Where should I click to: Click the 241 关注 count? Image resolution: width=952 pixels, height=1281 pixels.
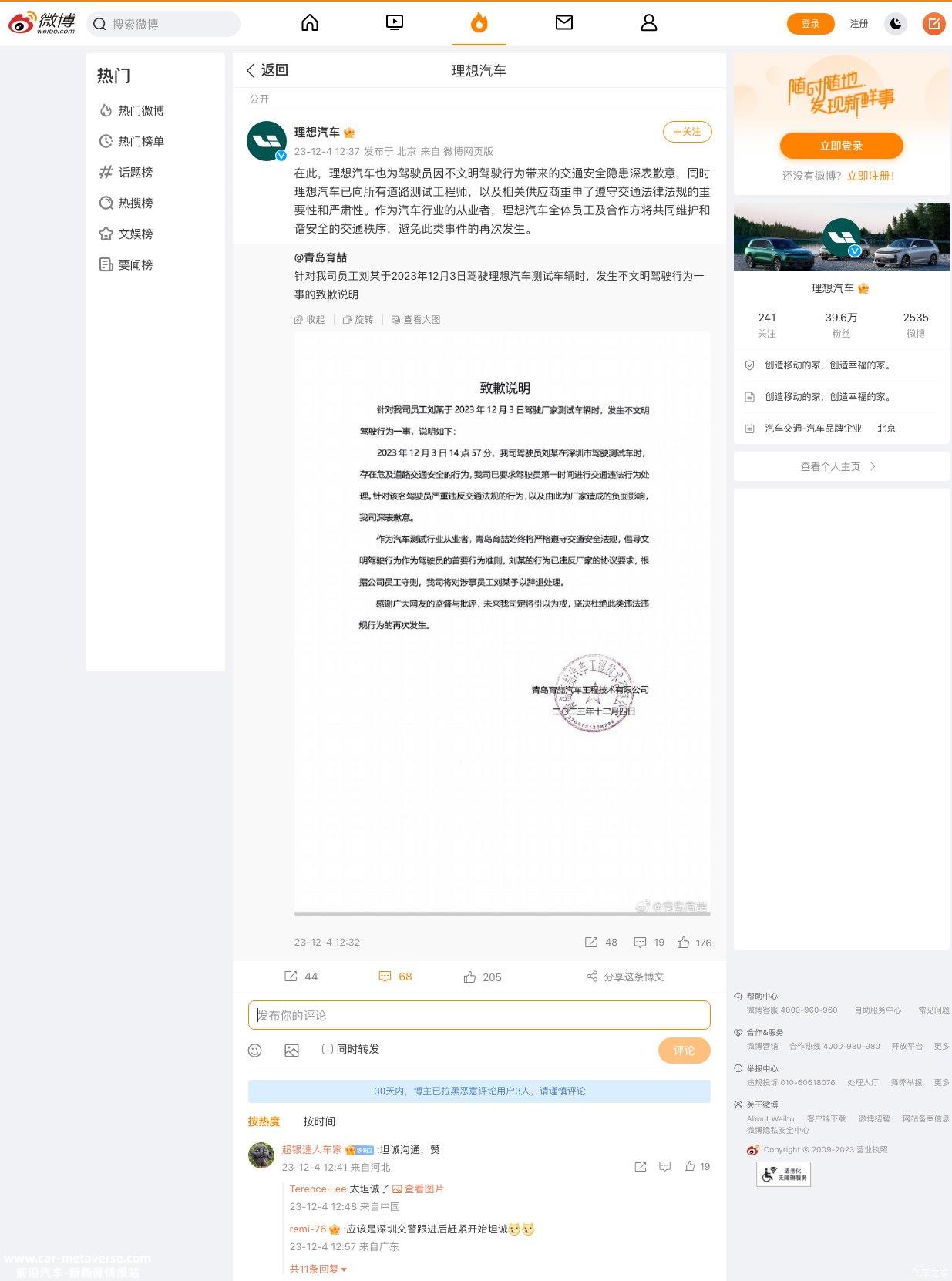[x=767, y=324]
